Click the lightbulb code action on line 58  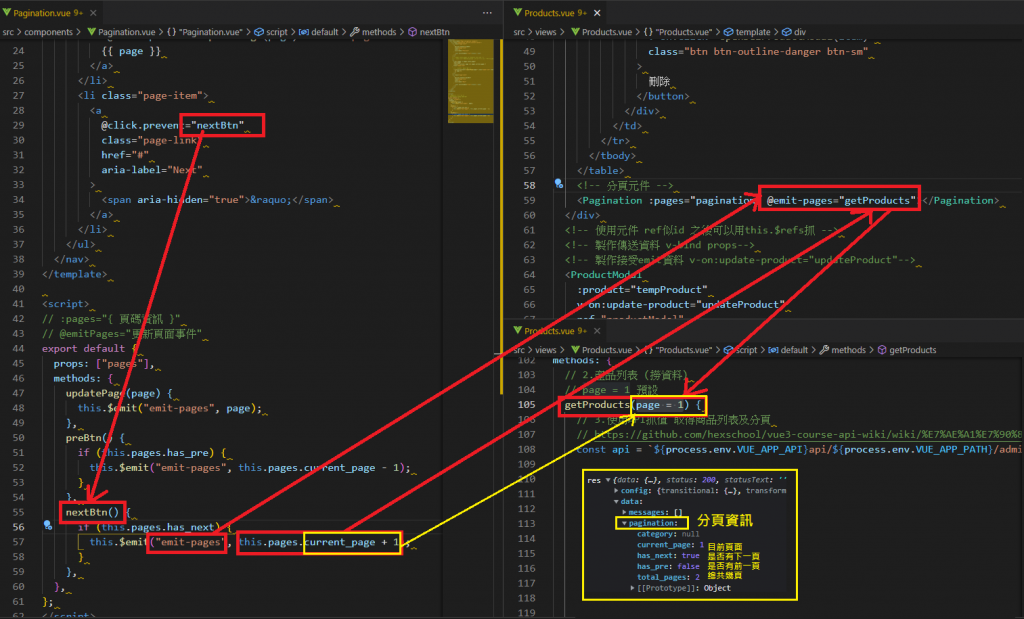click(559, 183)
